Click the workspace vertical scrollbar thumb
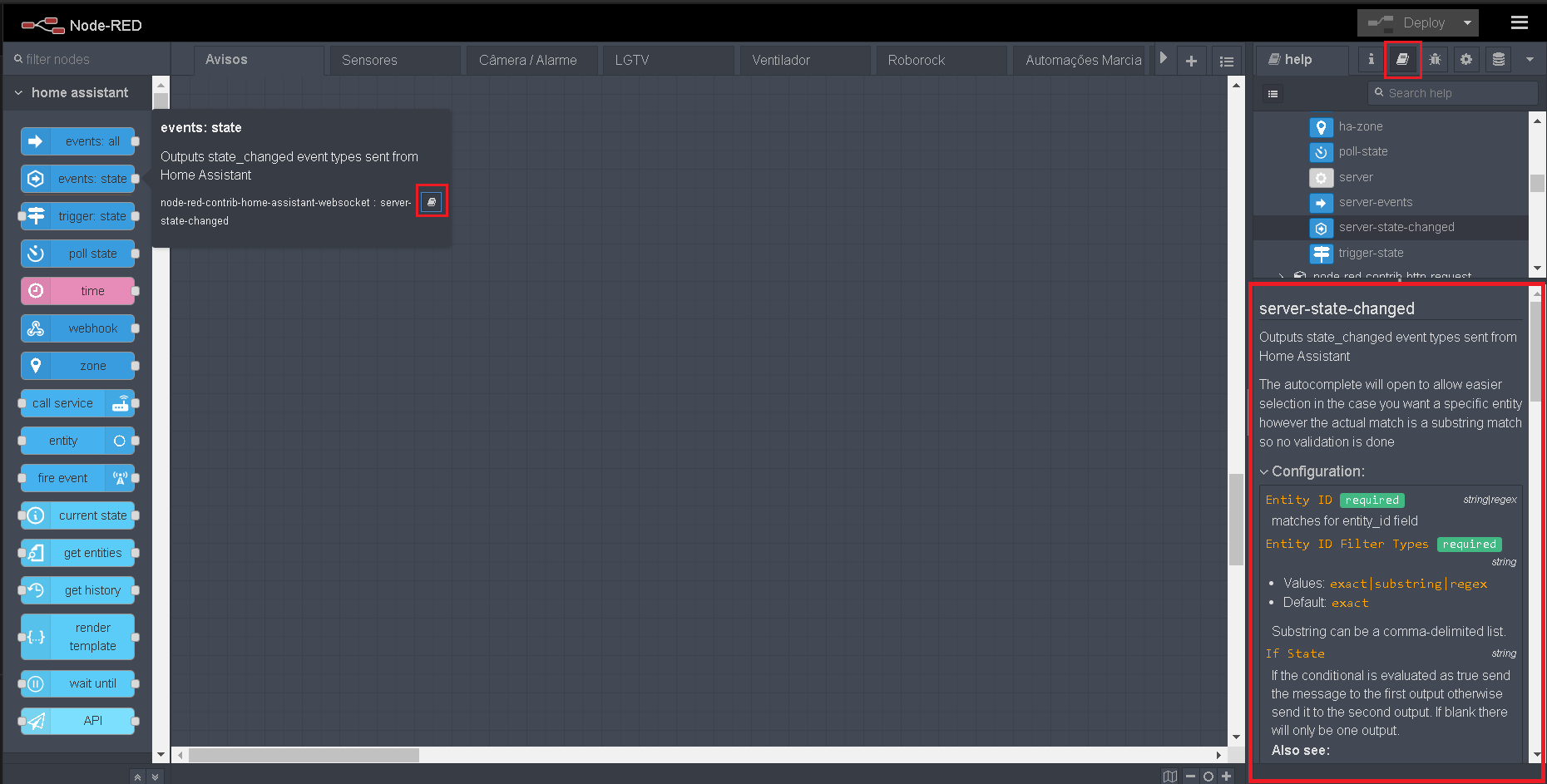Viewport: 1547px width, 784px height. (x=1236, y=520)
